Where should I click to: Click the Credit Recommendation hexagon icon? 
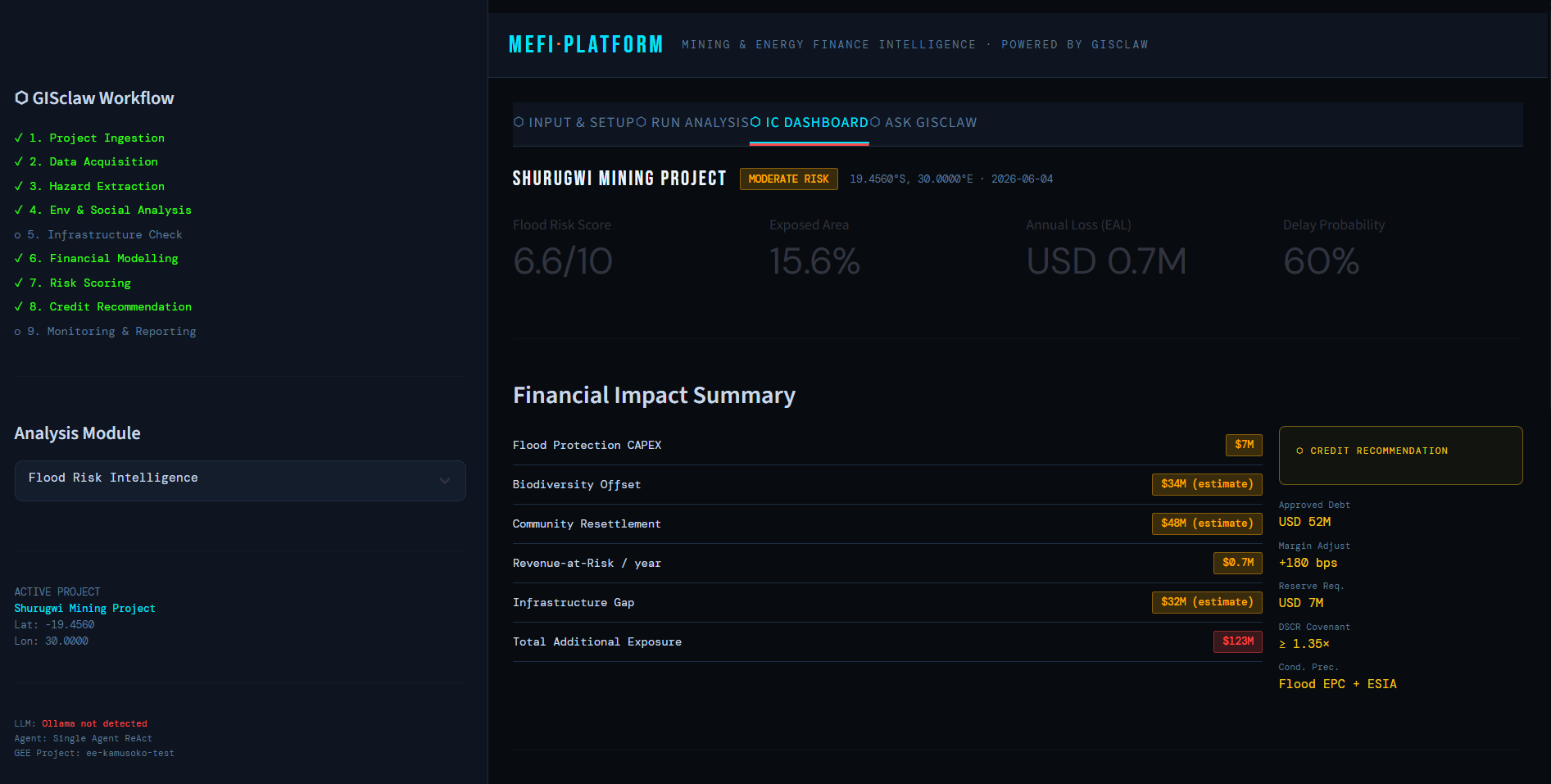pyautogui.click(x=1299, y=451)
